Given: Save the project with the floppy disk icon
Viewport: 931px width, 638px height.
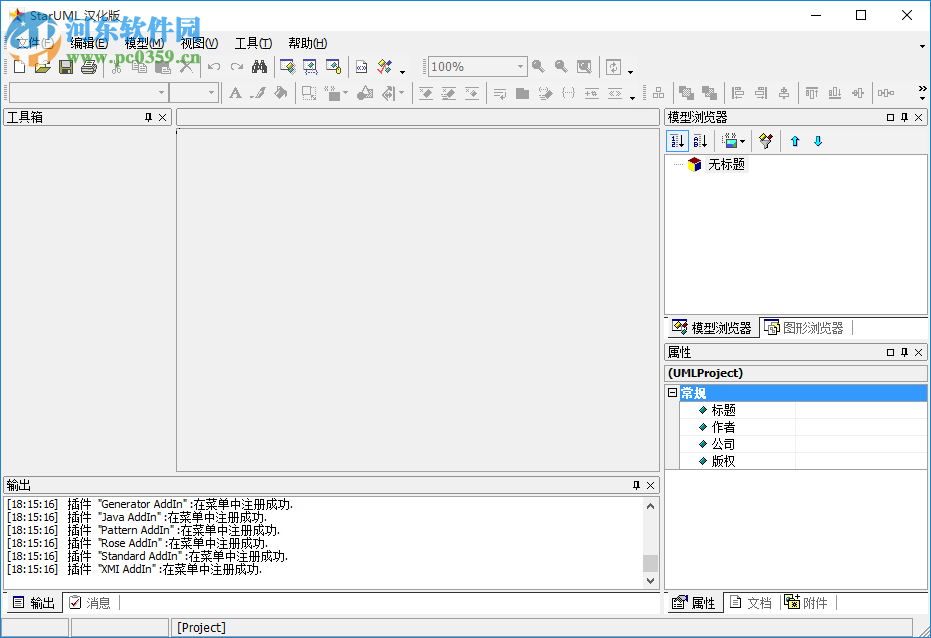Looking at the screenshot, I should 65,66.
